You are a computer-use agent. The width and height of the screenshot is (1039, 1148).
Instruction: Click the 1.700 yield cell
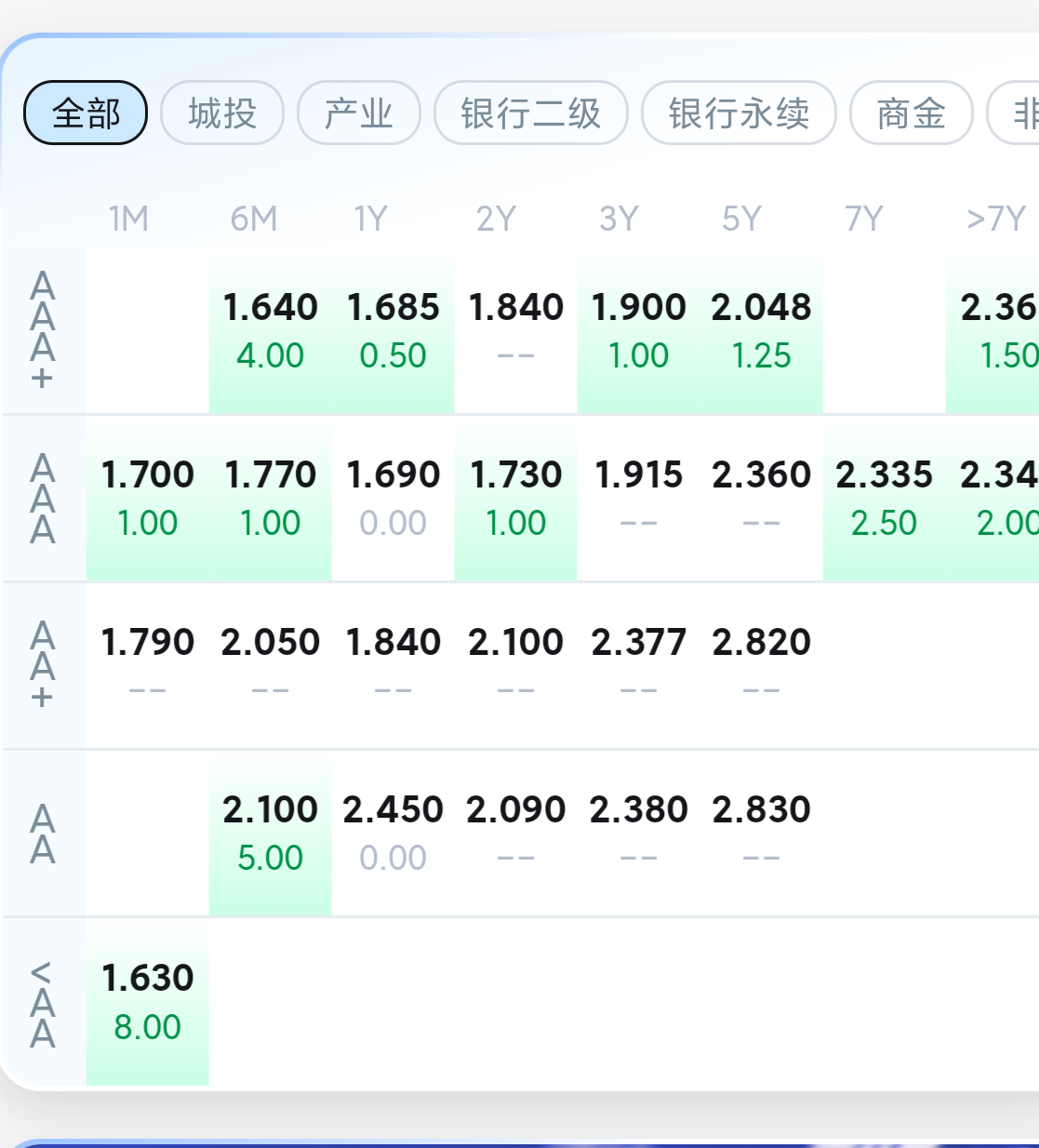click(x=148, y=499)
